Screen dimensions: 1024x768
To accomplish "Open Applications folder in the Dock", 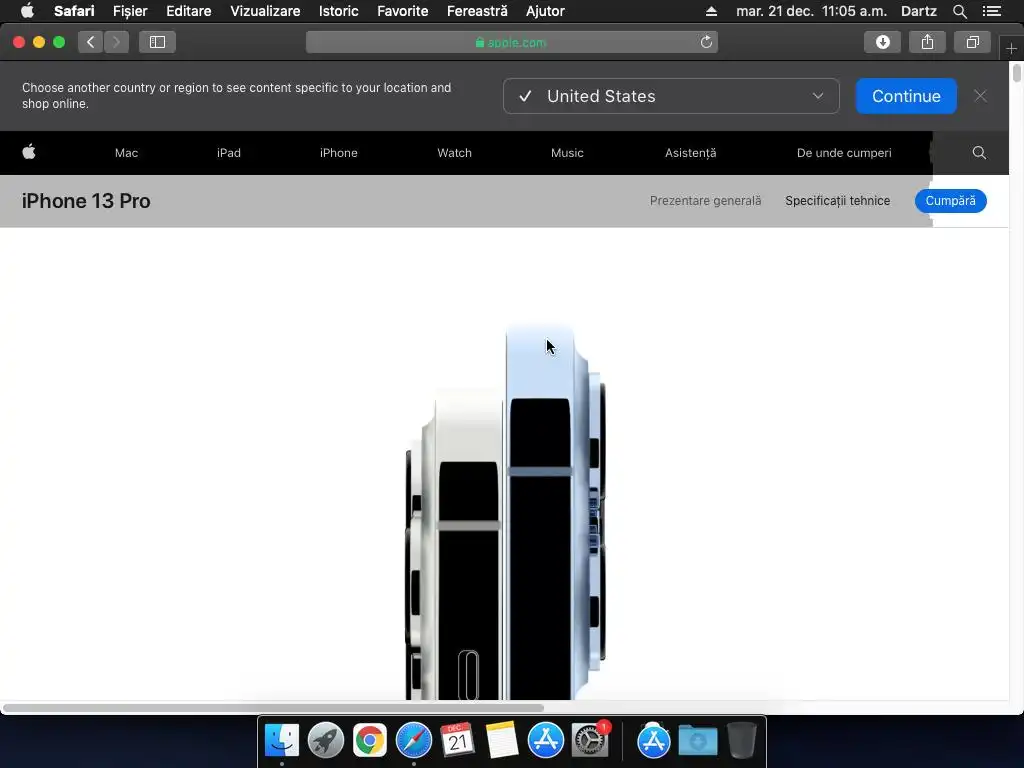I will click(653, 741).
